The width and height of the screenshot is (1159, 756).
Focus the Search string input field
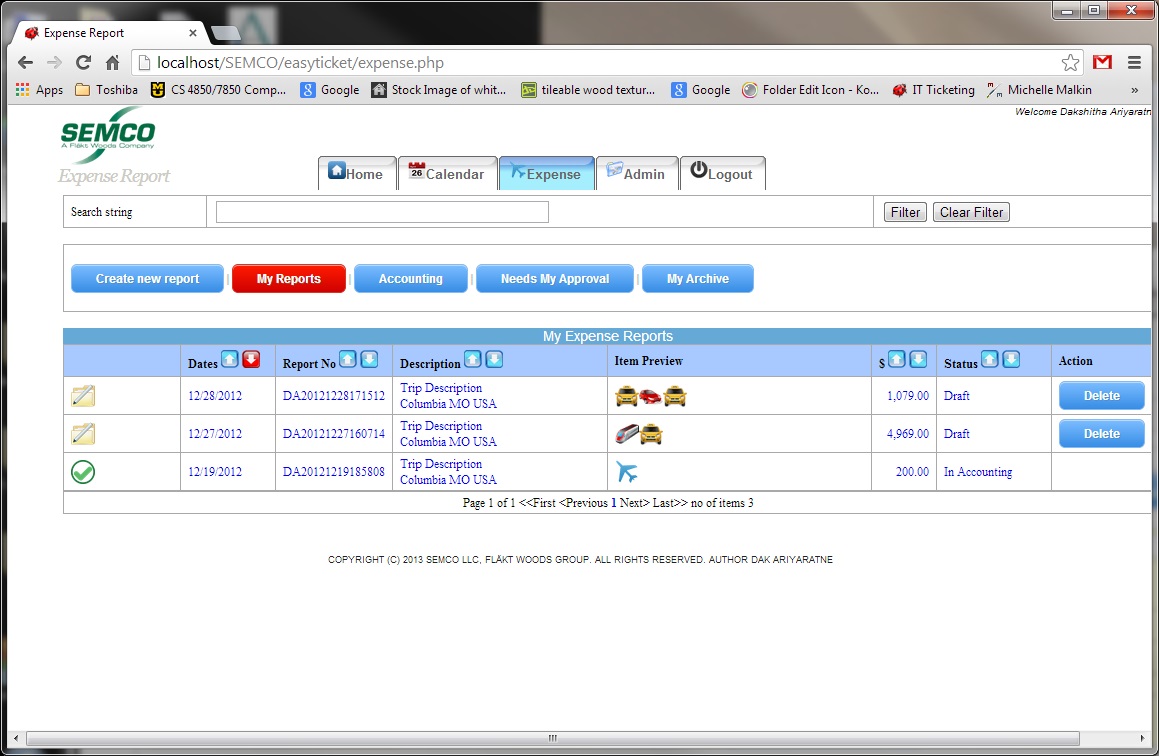(382, 212)
